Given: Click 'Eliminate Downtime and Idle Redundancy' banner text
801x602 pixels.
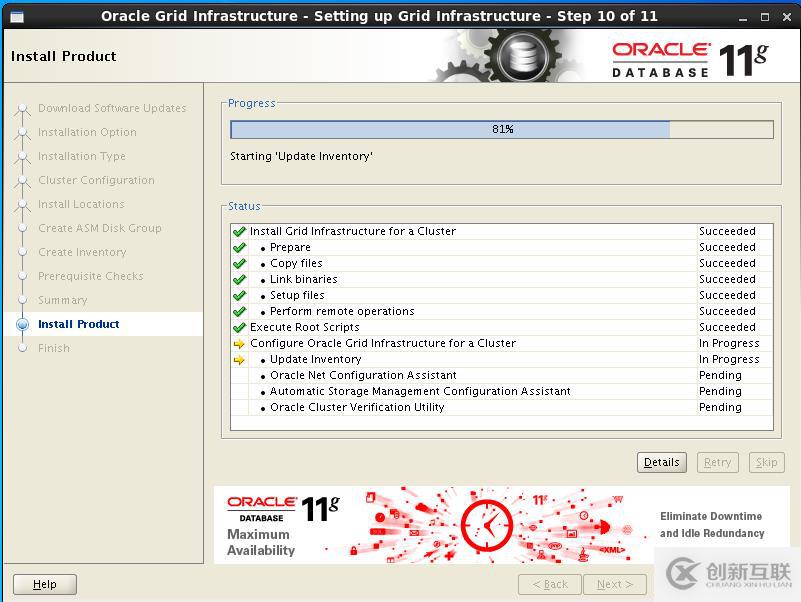Looking at the screenshot, I should [712, 525].
